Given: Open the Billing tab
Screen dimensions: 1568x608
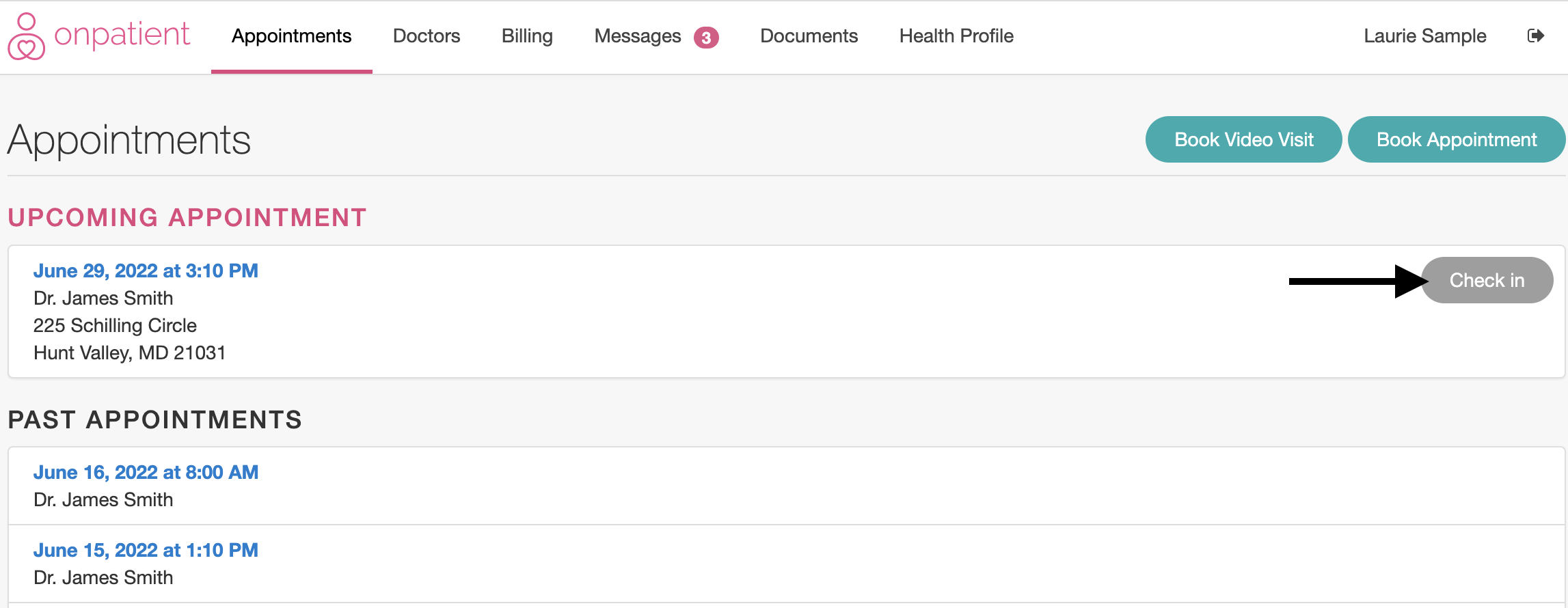Looking at the screenshot, I should click(527, 36).
